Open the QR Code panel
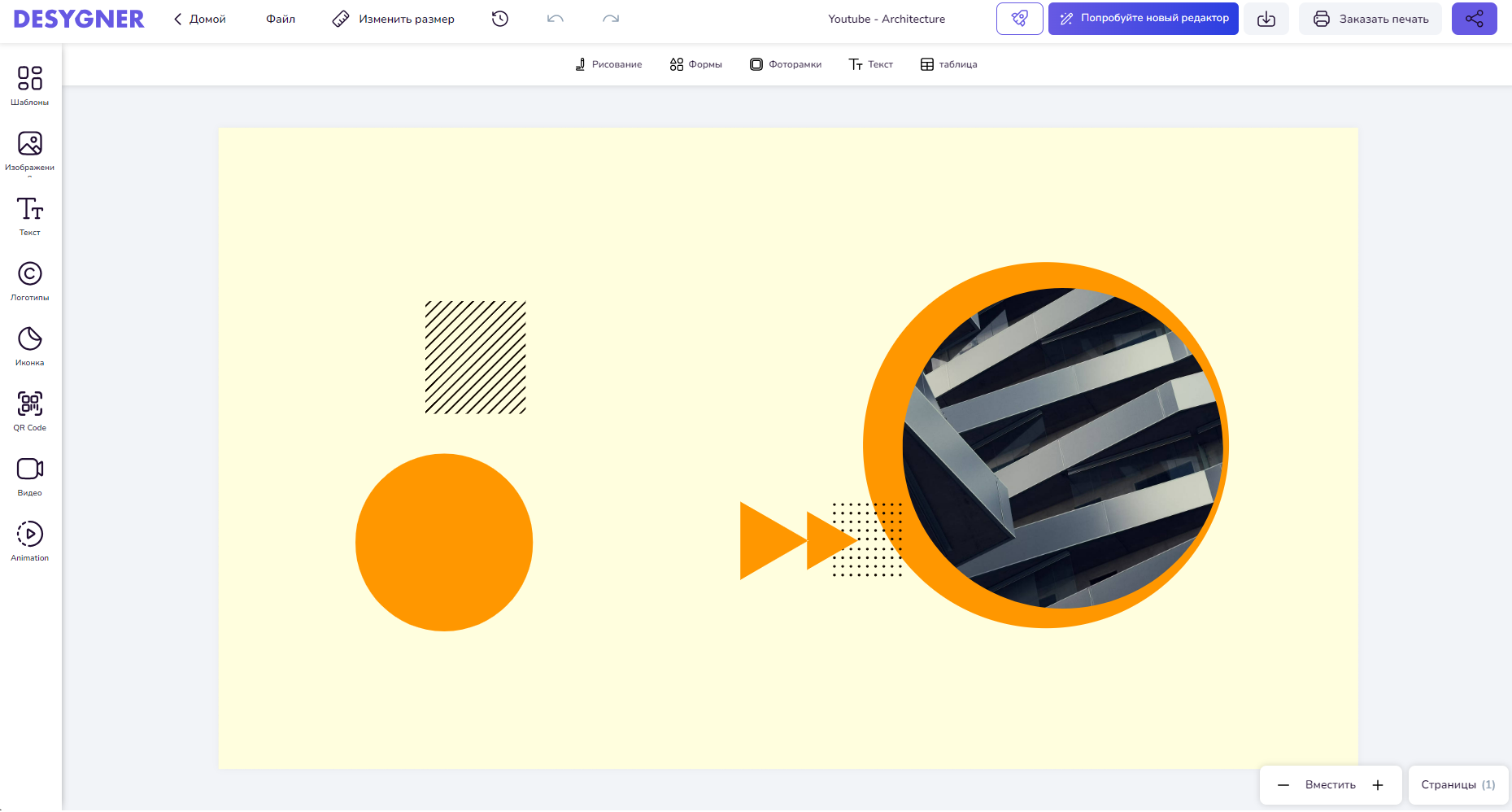1512x812 pixels. pyautogui.click(x=30, y=412)
